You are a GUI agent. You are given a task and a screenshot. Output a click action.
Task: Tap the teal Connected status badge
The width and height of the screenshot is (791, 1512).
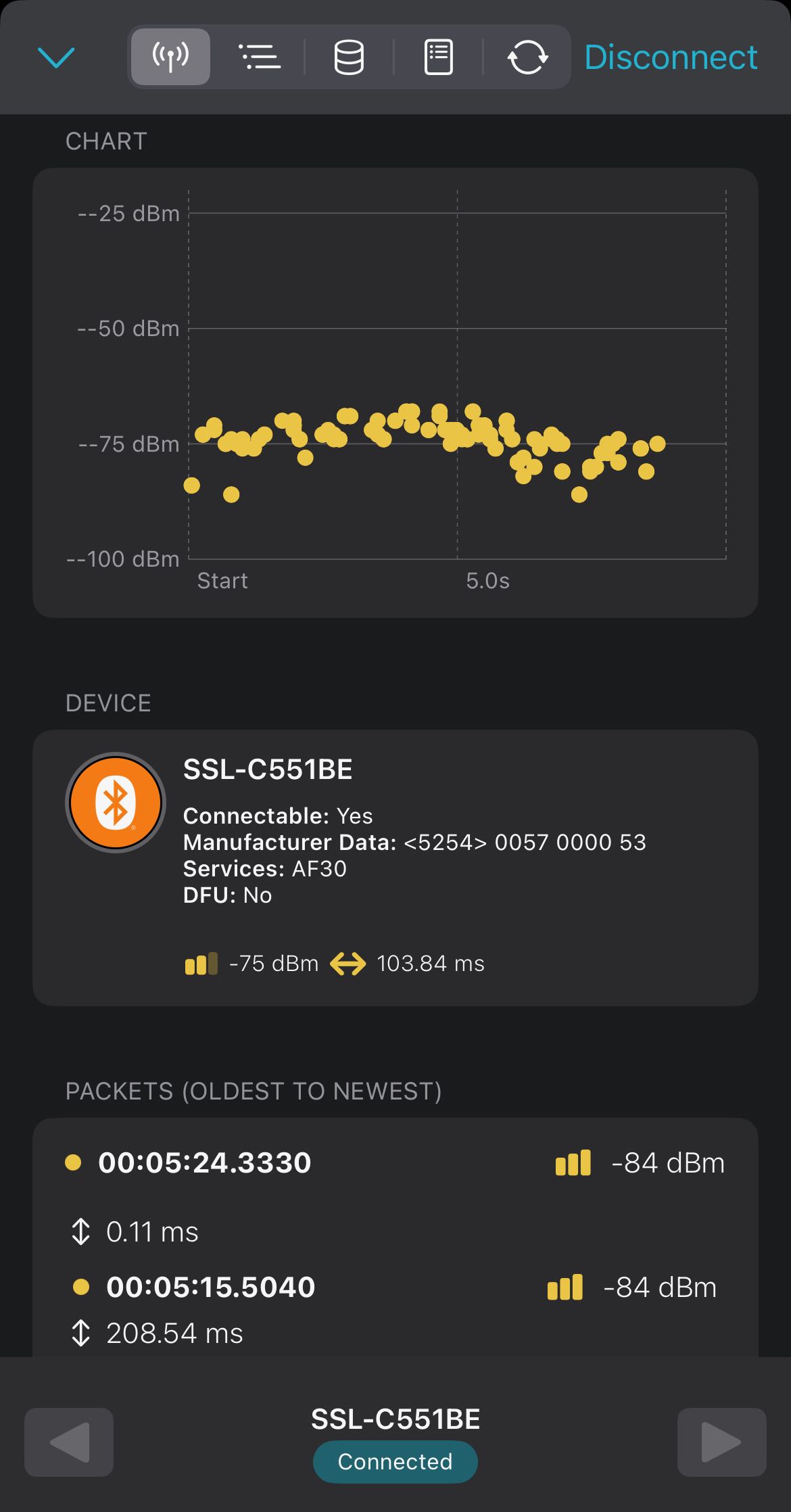pos(395,1461)
